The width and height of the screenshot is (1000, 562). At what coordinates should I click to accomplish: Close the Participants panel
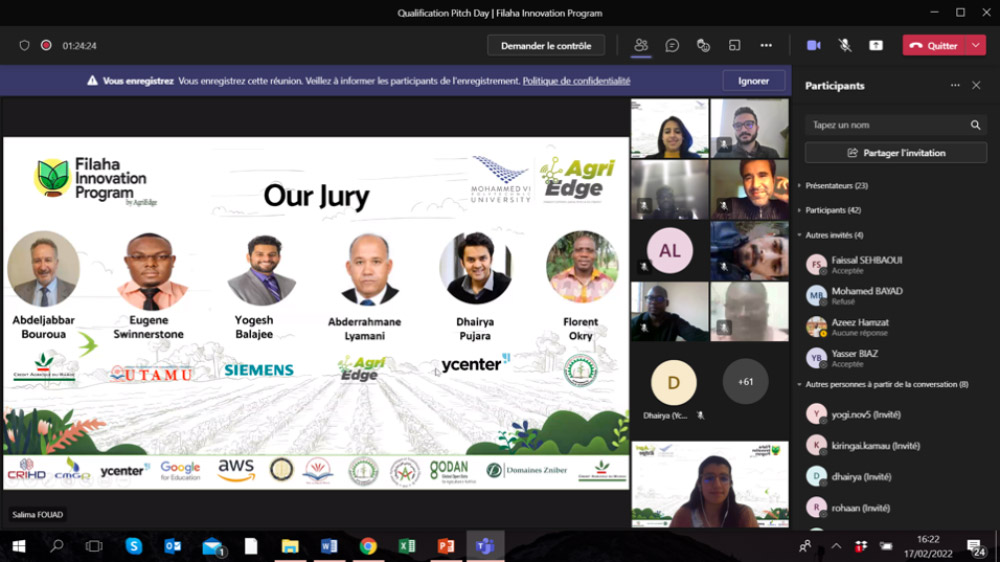point(976,86)
